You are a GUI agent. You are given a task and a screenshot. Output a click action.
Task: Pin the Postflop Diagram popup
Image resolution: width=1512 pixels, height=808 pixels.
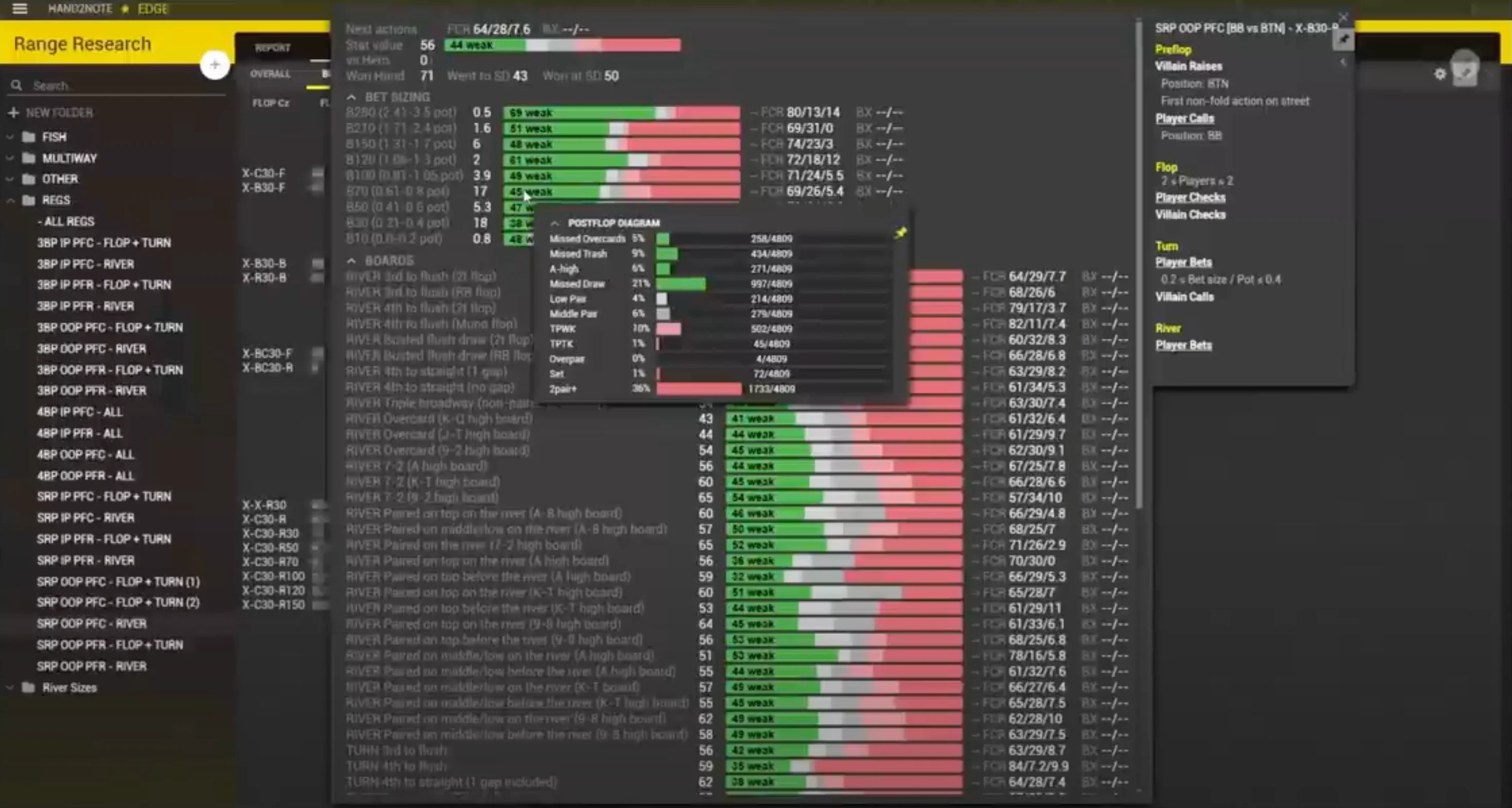(901, 233)
